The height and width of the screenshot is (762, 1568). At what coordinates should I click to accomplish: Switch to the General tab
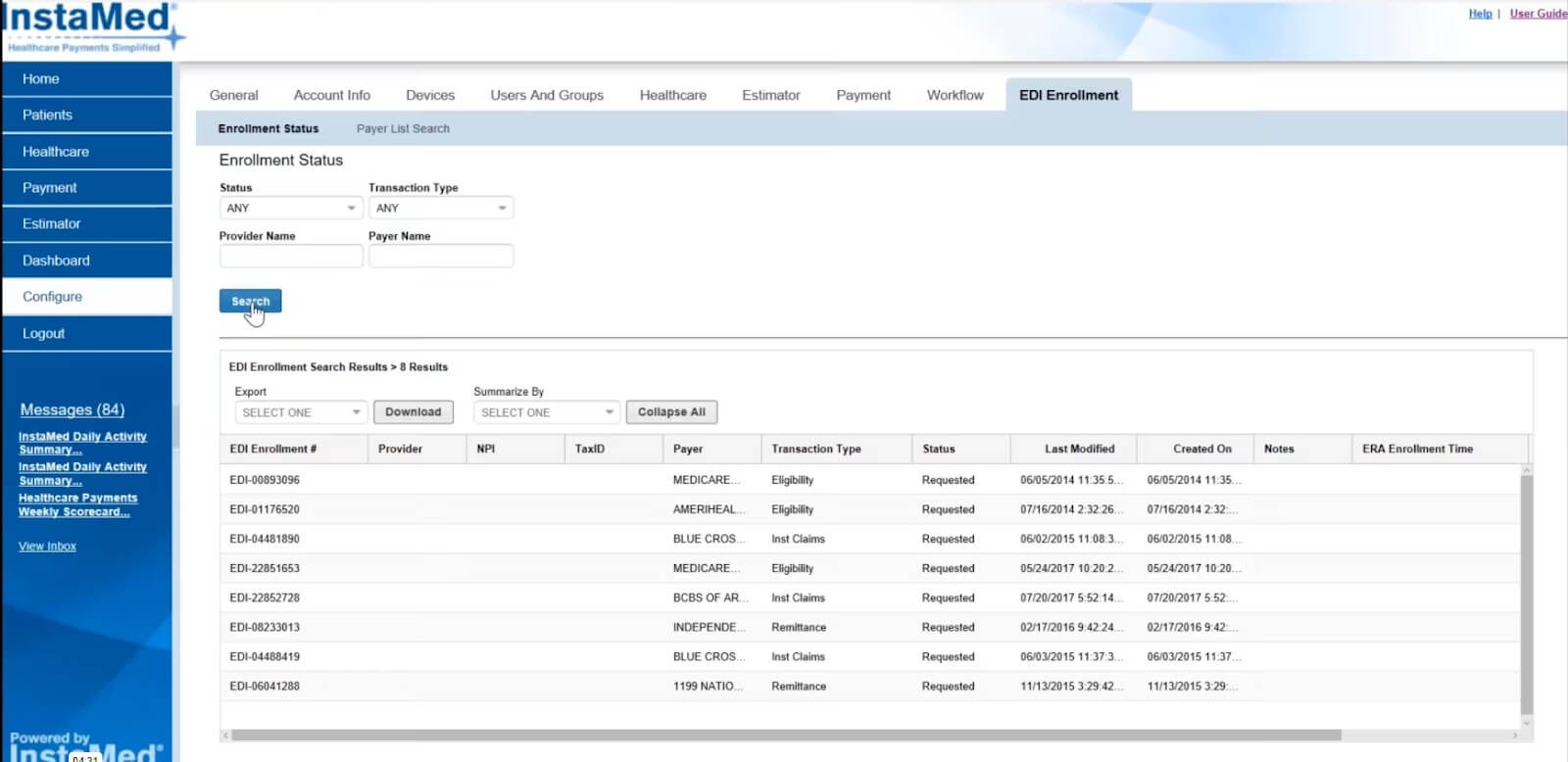point(233,95)
